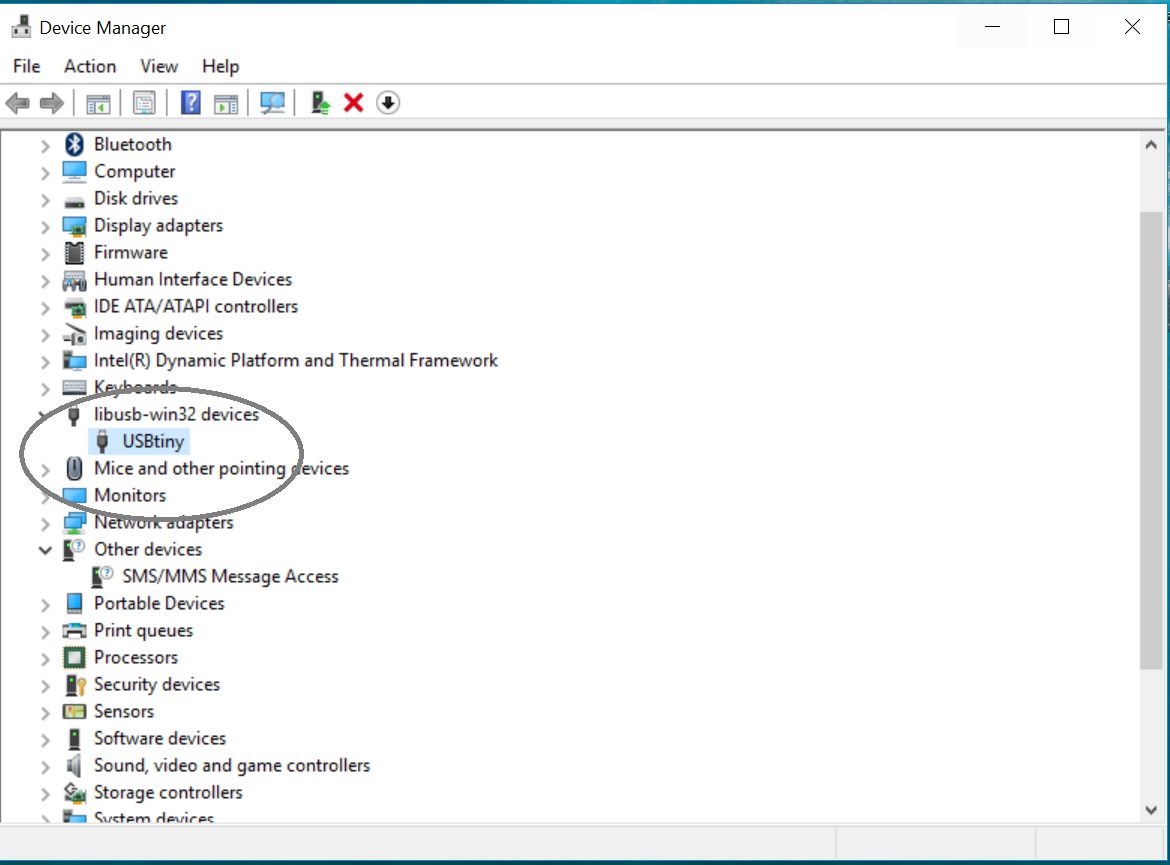Viewport: 1170px width, 865px height.
Task: Expand the Bluetooth category chevron
Action: point(45,146)
